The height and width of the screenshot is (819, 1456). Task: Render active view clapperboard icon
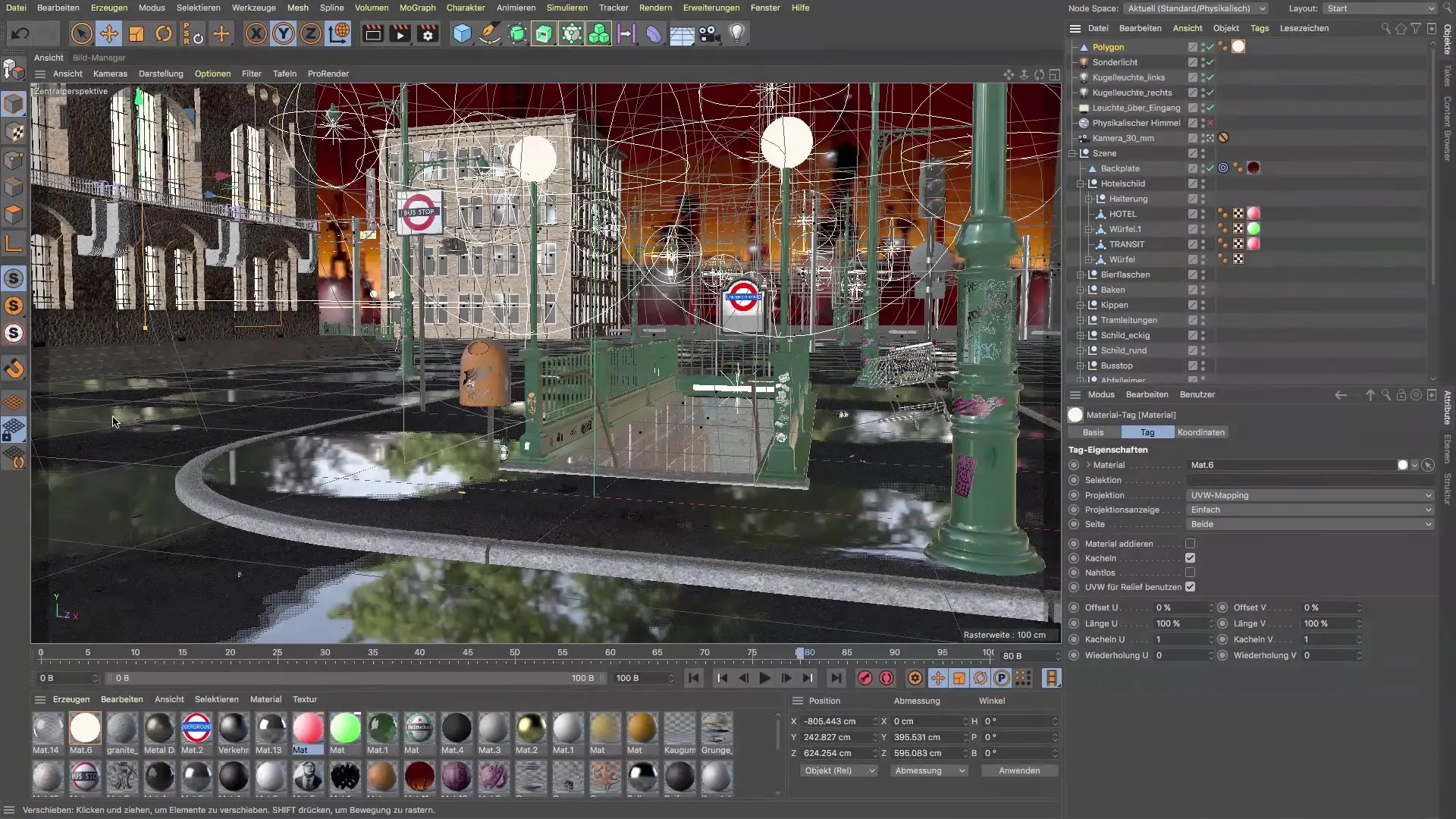[373, 34]
